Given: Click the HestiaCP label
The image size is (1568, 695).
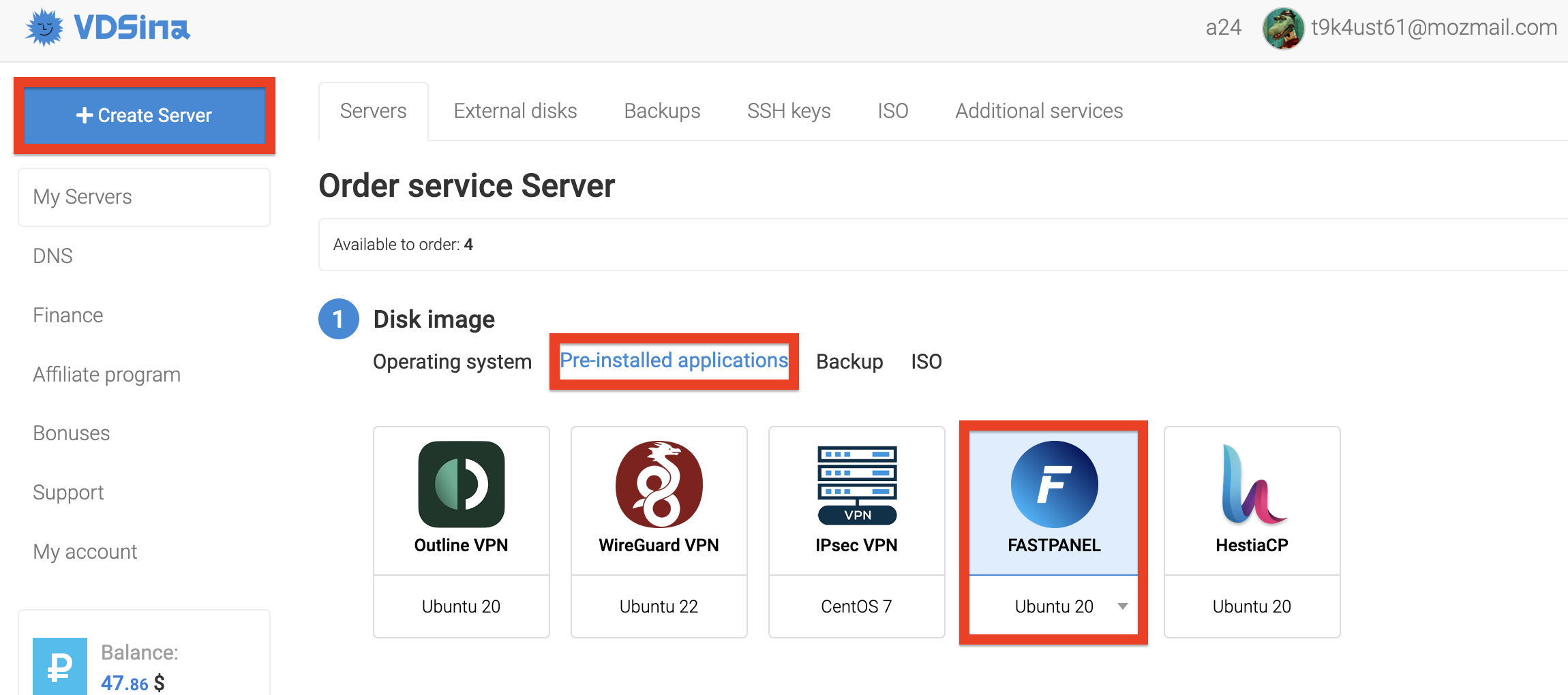Looking at the screenshot, I should [1252, 546].
